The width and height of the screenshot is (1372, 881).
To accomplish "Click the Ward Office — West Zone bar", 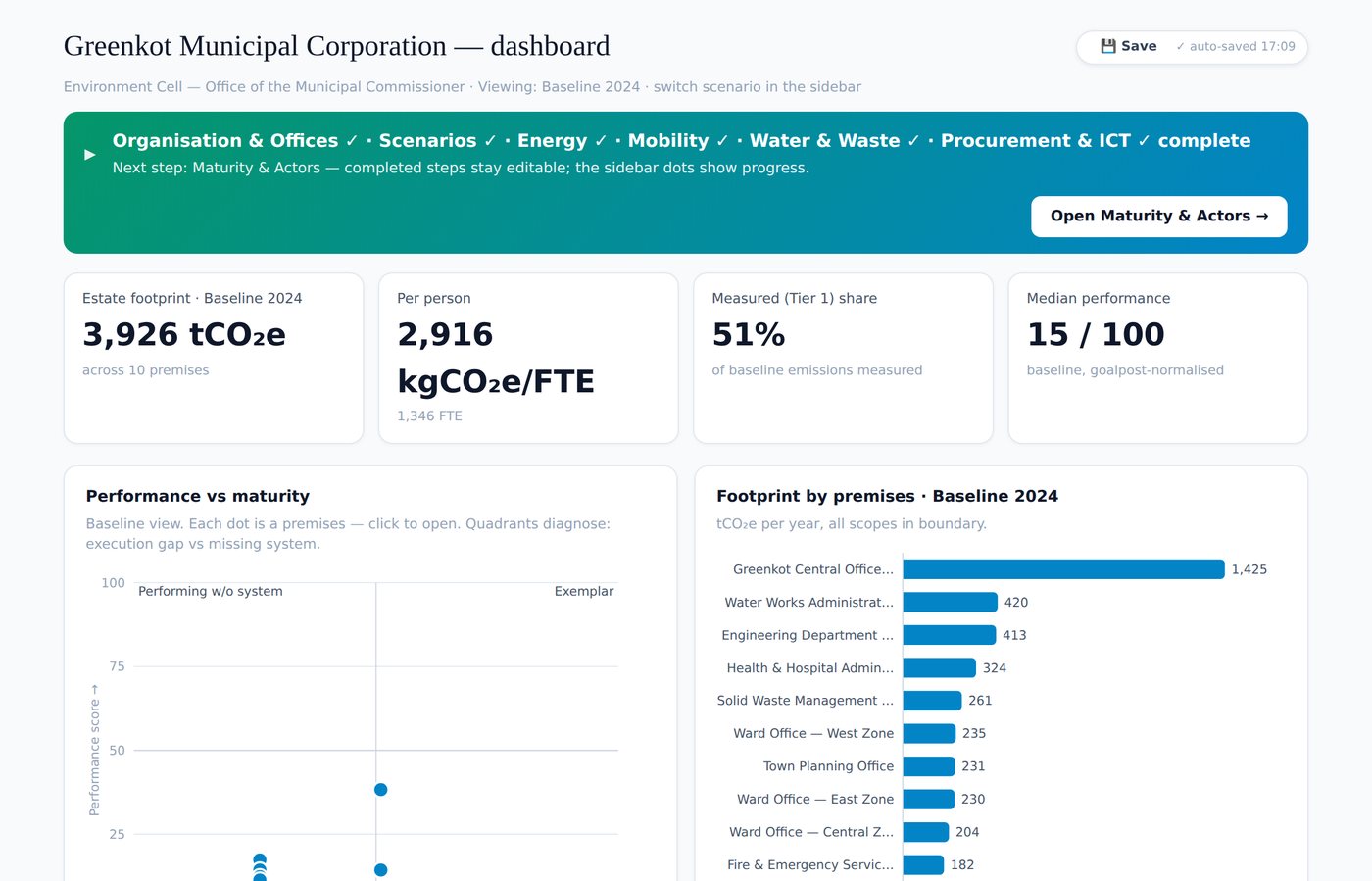I will (929, 733).
